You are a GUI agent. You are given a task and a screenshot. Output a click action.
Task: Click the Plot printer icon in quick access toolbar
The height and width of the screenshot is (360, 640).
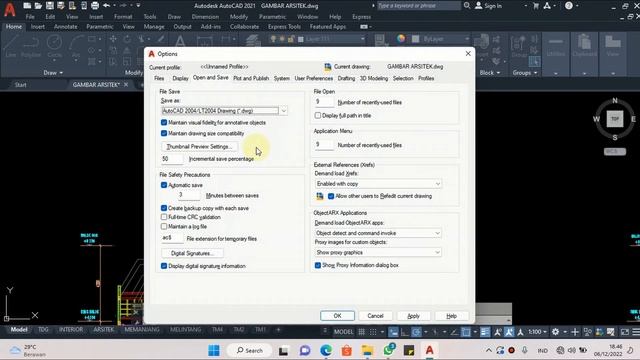[95, 6]
